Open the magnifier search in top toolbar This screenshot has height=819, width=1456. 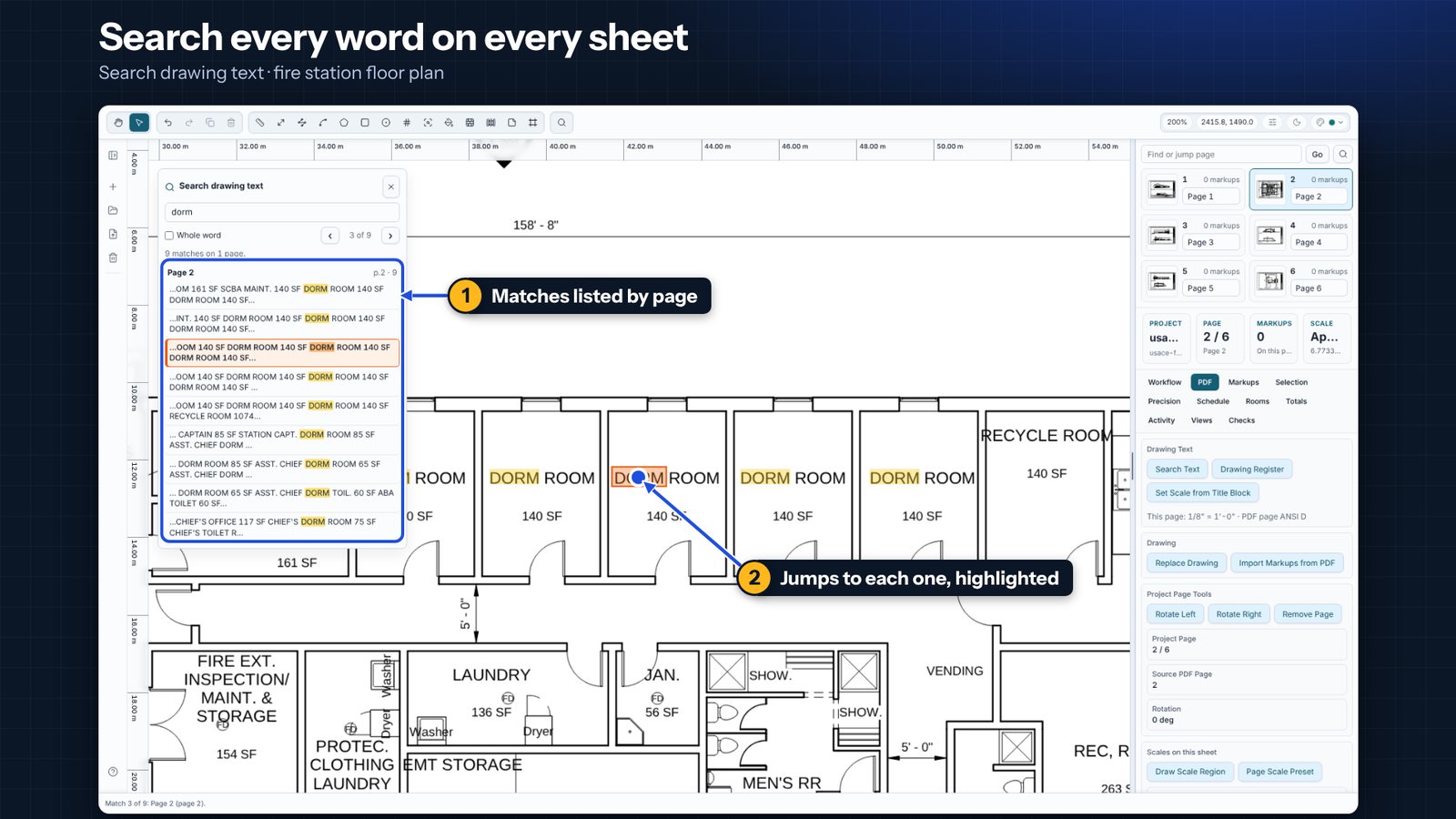point(561,122)
